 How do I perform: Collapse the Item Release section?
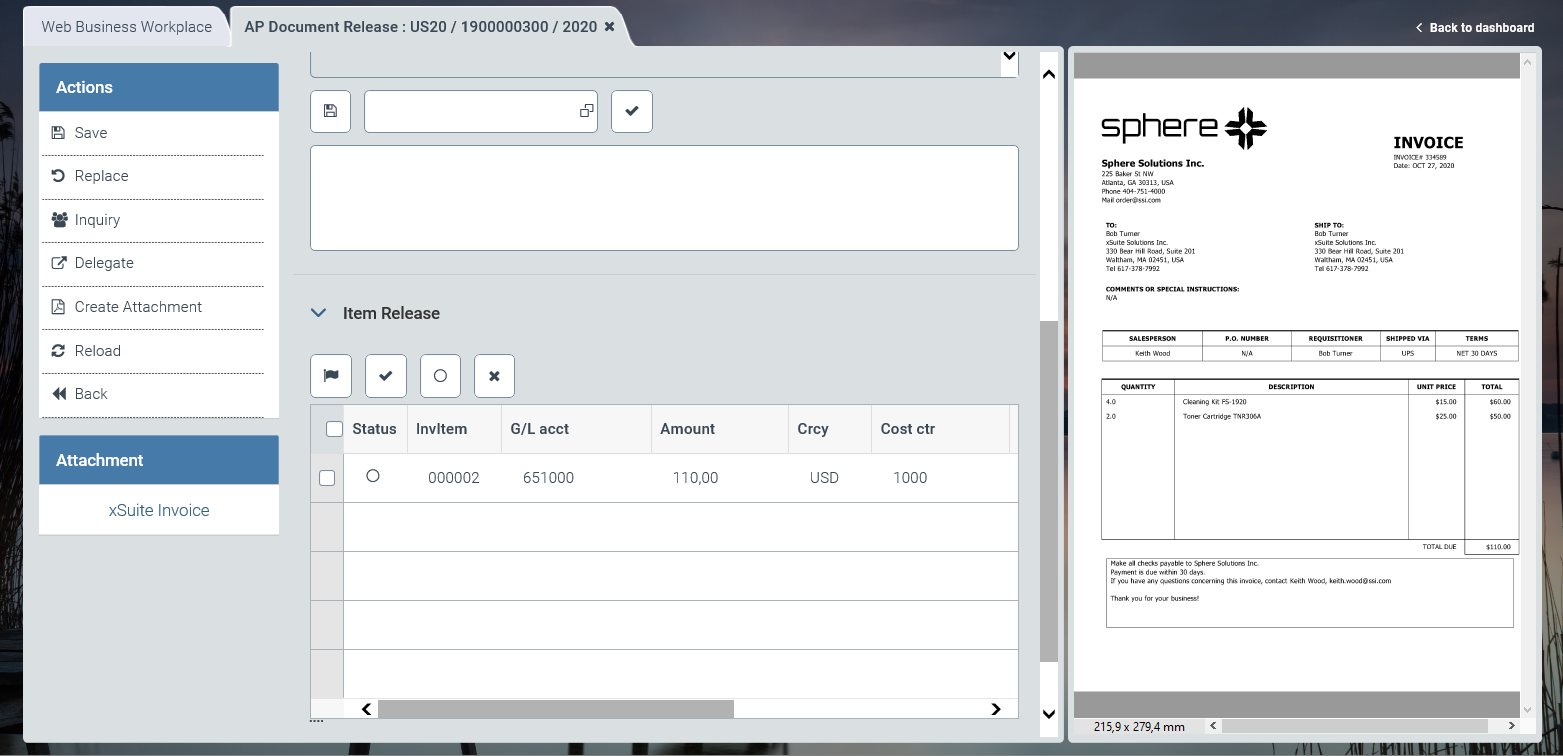[x=319, y=313]
